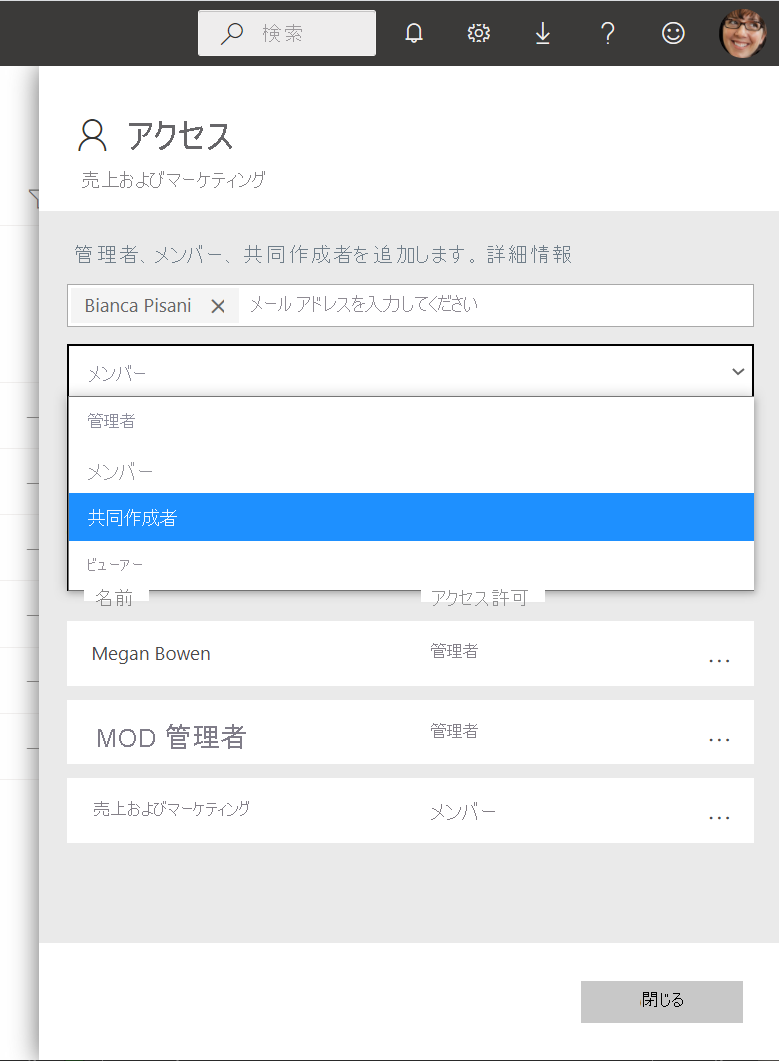The image size is (779, 1061).
Task: Open the settings gear icon
Action: (478, 32)
